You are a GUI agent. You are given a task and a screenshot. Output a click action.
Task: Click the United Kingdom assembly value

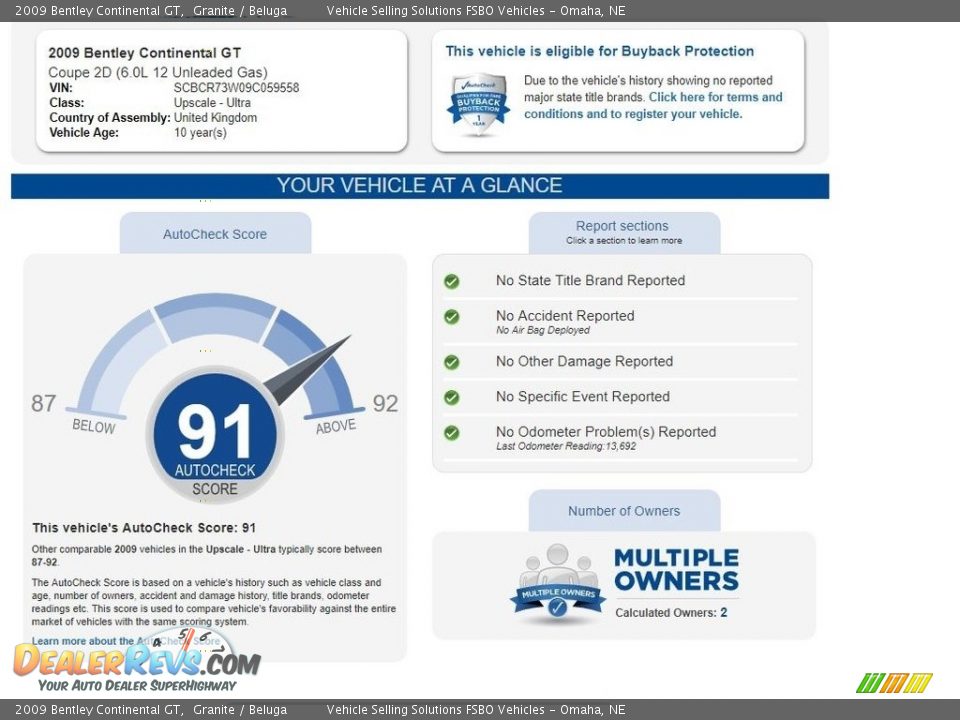(216, 118)
